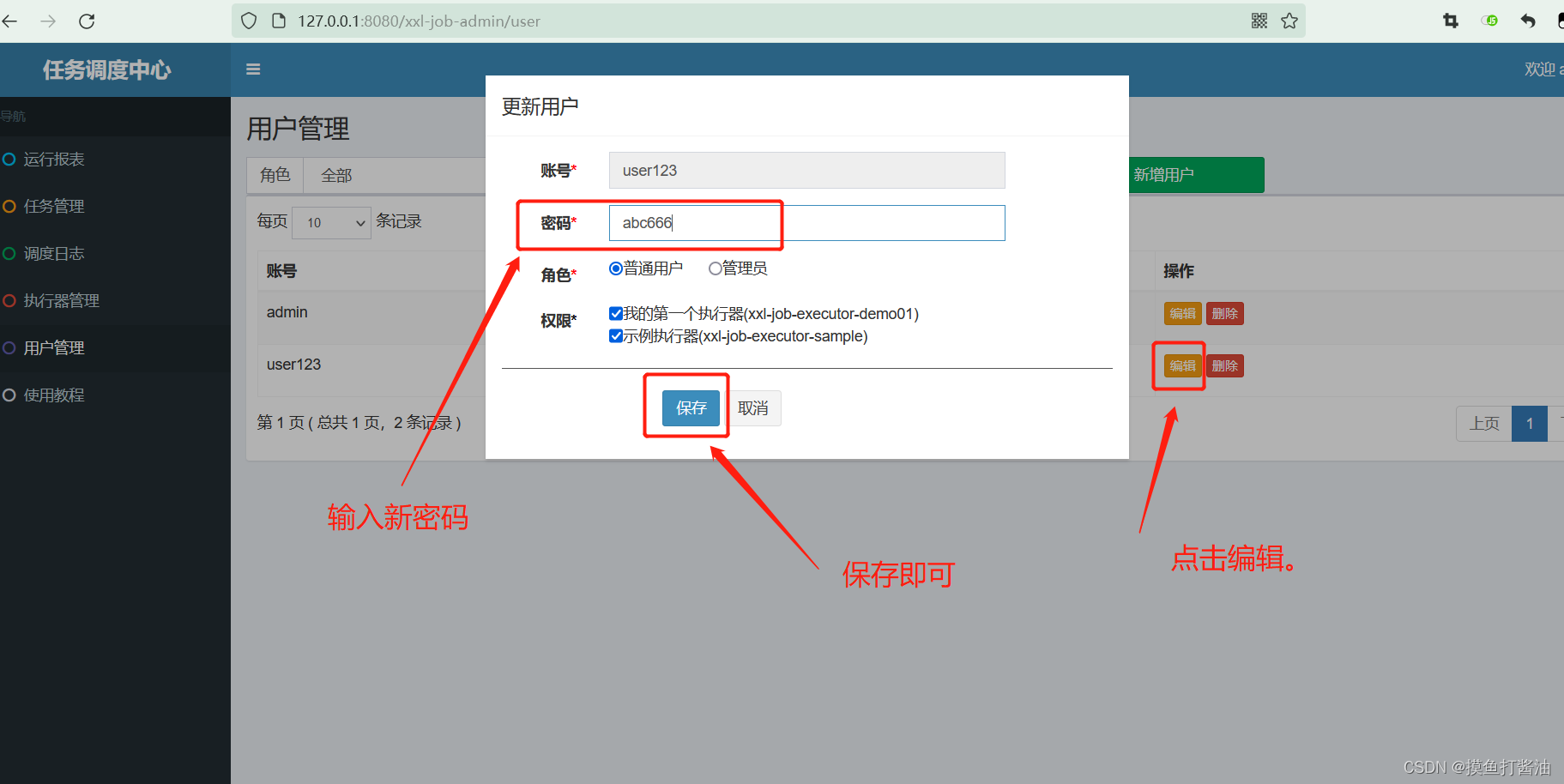Image resolution: width=1564 pixels, height=784 pixels.
Task: Click the 取消 button
Action: [x=753, y=408]
